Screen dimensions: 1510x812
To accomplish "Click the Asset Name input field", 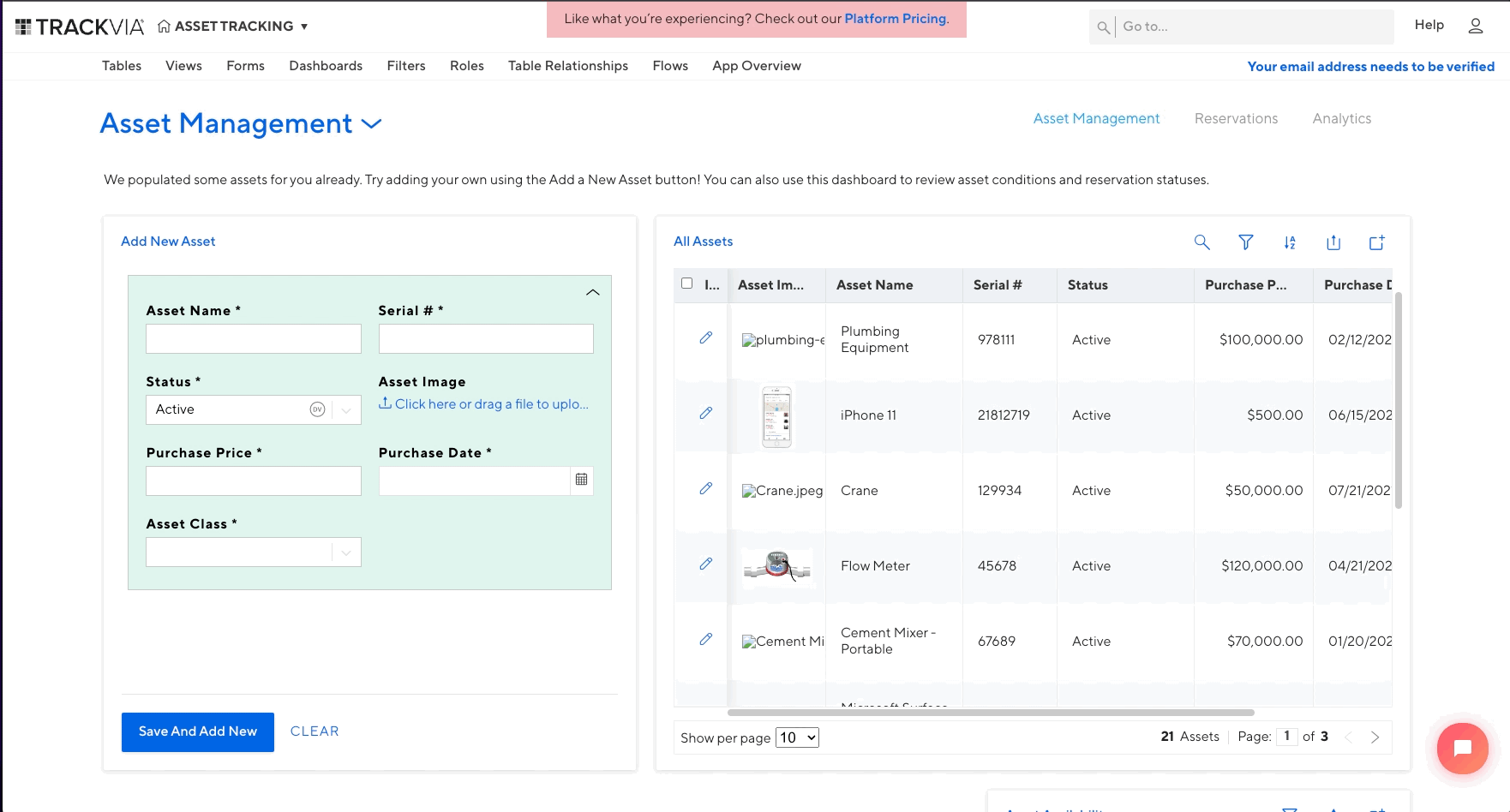I will coord(253,338).
